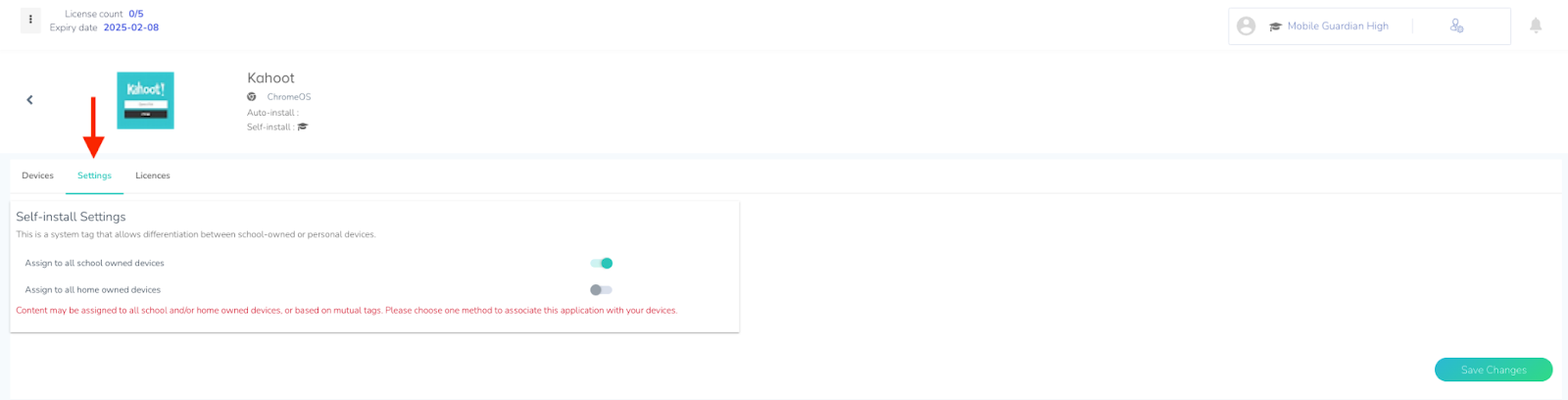Select the Settings tab

(94, 175)
